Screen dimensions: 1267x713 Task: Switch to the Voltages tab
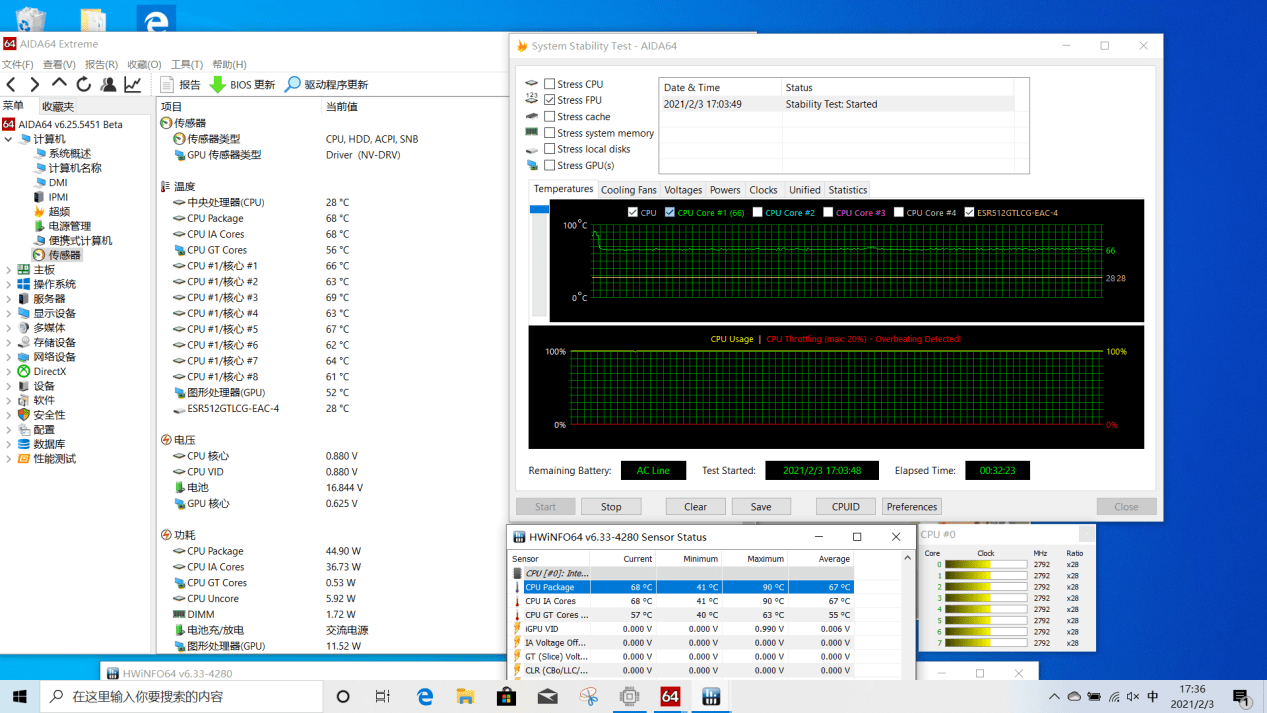[x=683, y=190]
